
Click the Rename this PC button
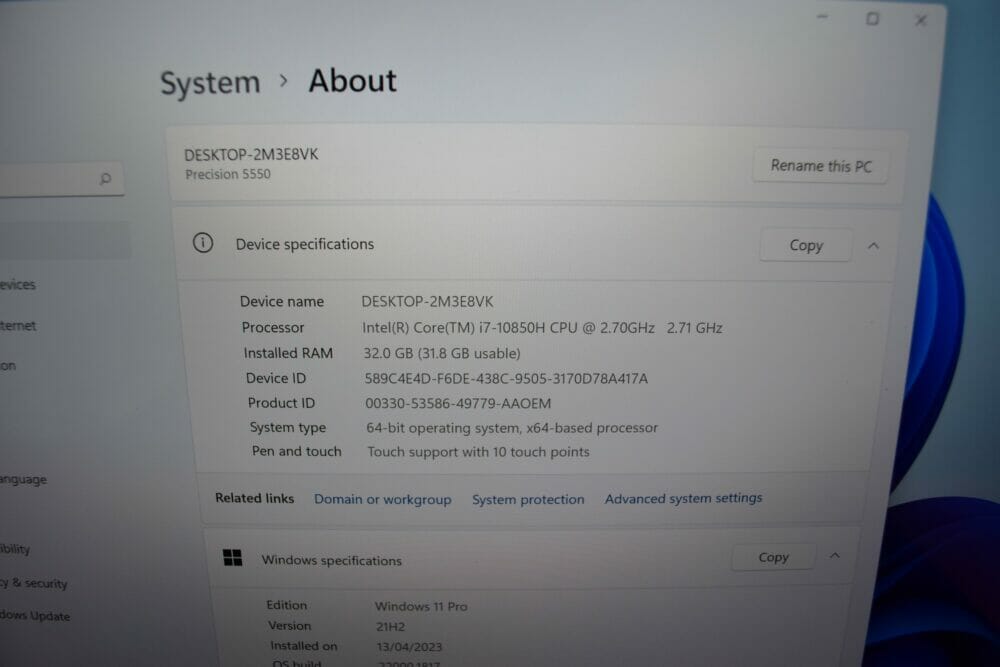[820, 166]
